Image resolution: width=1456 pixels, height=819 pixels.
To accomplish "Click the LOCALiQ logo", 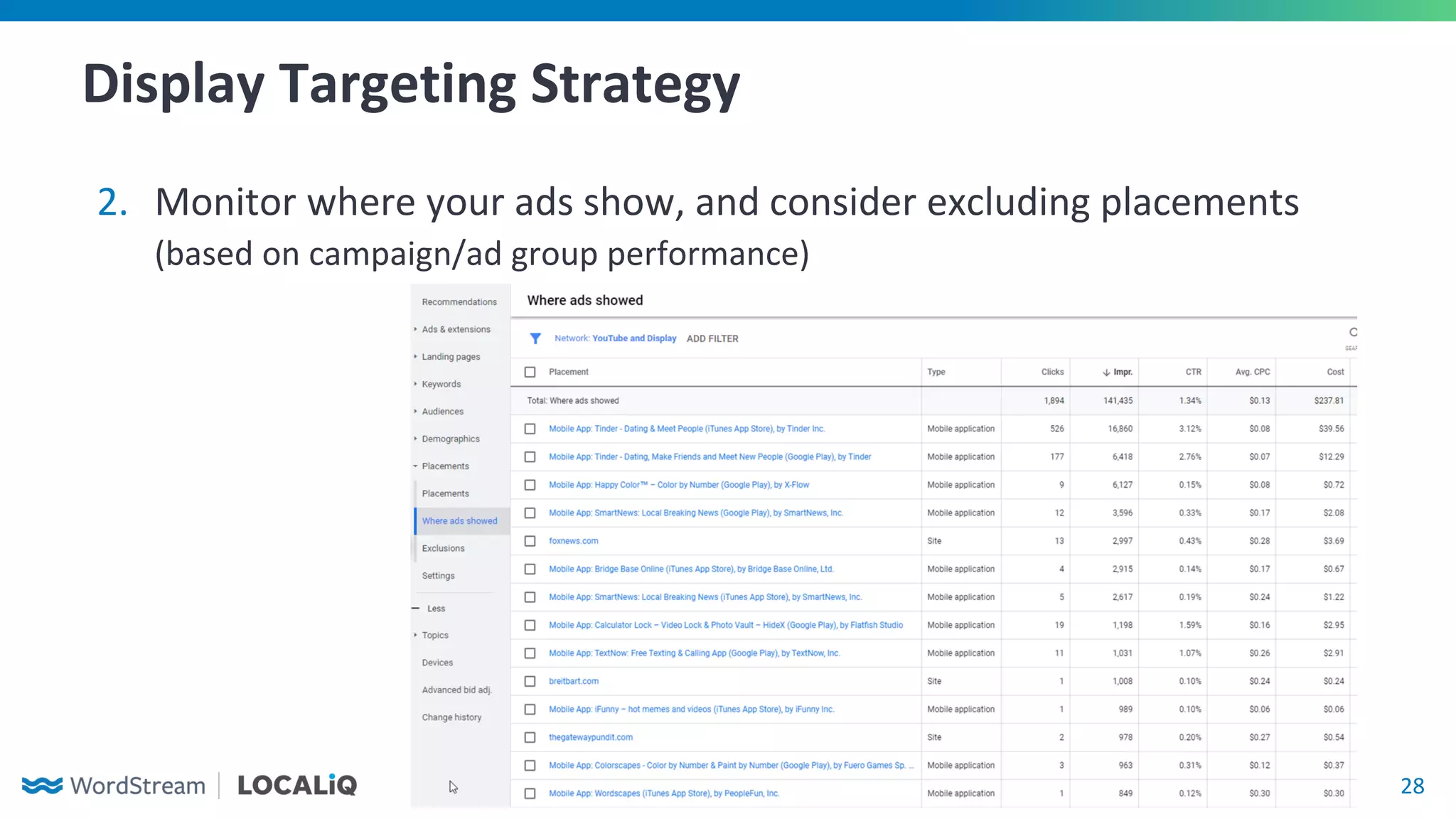I will [297, 785].
